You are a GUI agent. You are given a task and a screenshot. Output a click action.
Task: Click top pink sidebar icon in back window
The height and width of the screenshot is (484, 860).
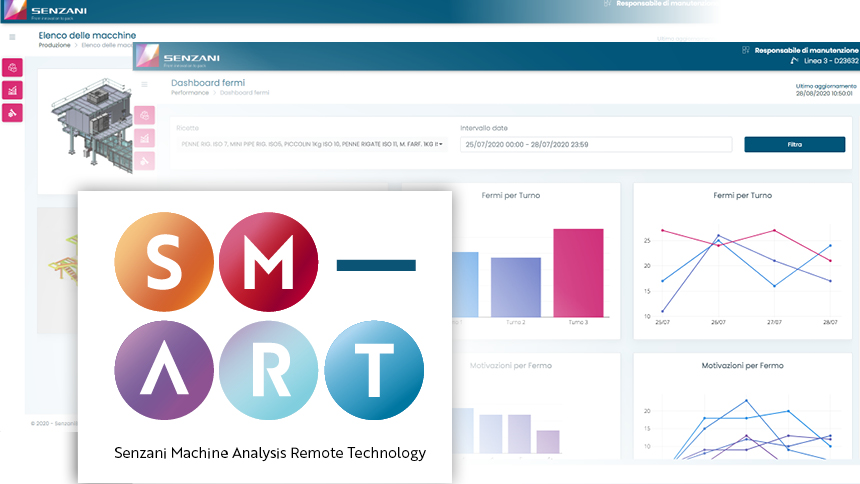[12, 67]
